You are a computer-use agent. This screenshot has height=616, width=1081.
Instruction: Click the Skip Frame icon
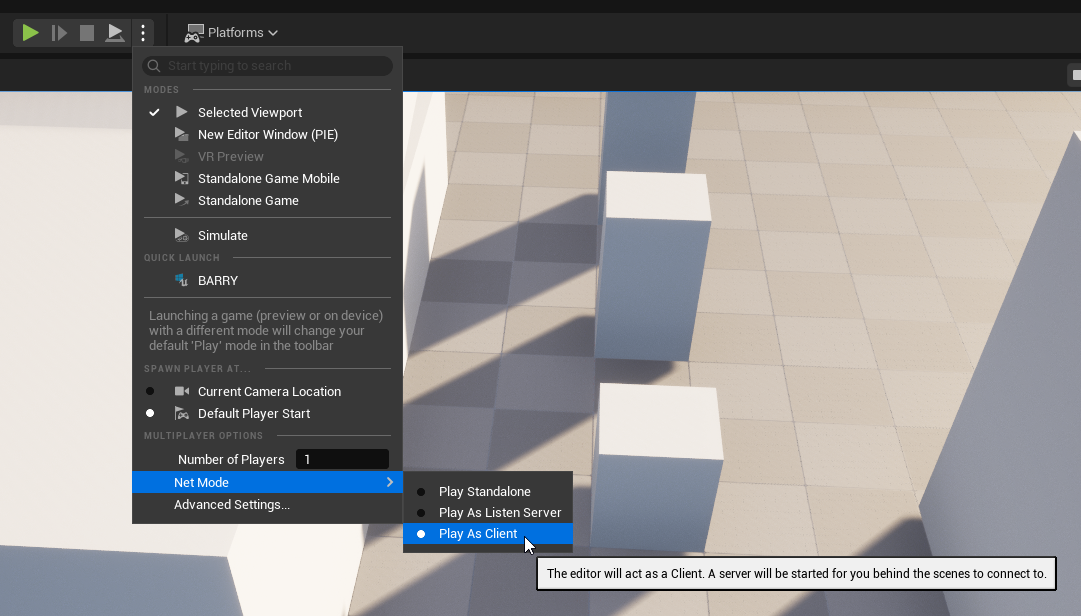(60, 33)
